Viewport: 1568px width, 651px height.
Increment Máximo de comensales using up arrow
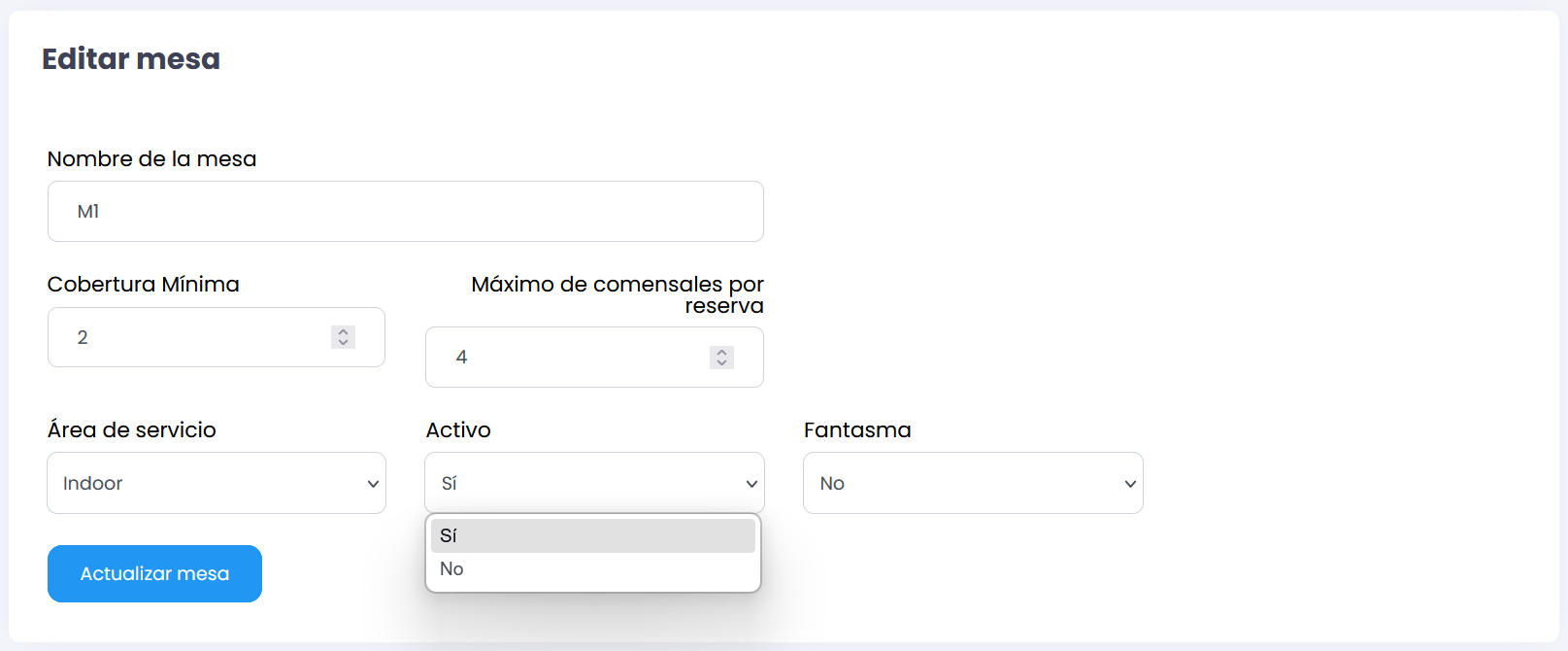click(x=721, y=352)
